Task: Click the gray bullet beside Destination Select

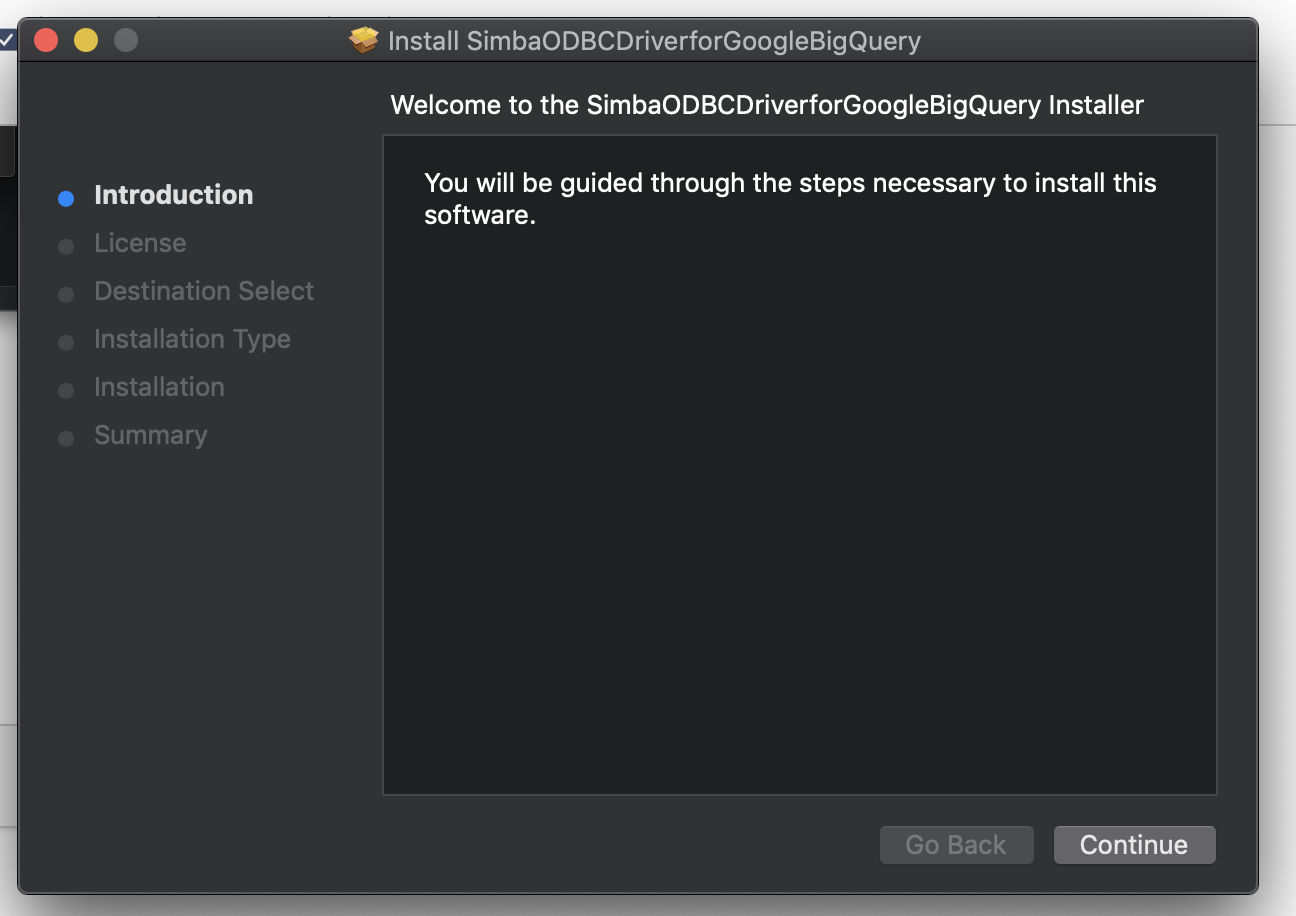Action: click(x=66, y=294)
